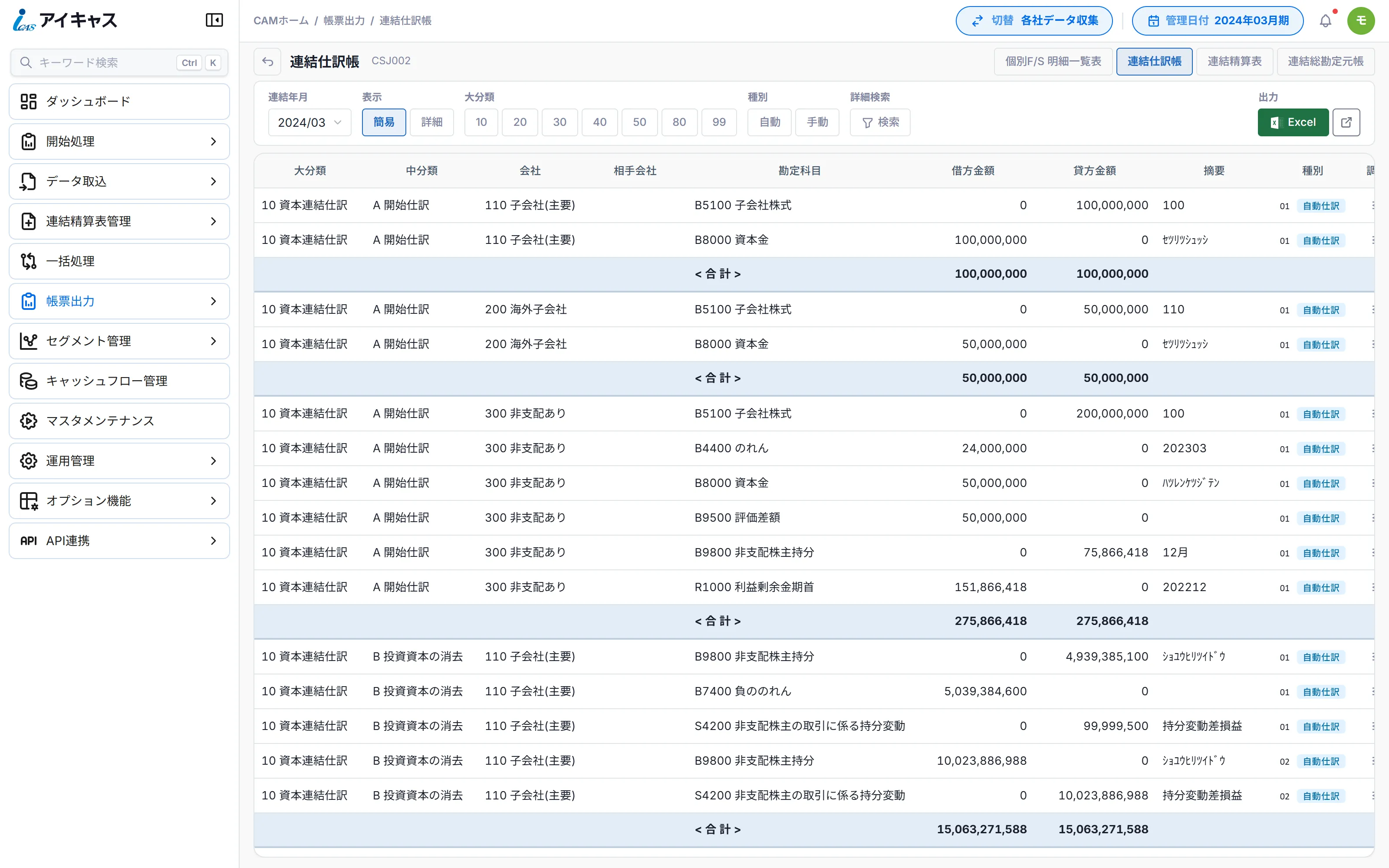1389x868 pixels.
Task: Click 切替 各社データ収集 button
Action: [1034, 21]
